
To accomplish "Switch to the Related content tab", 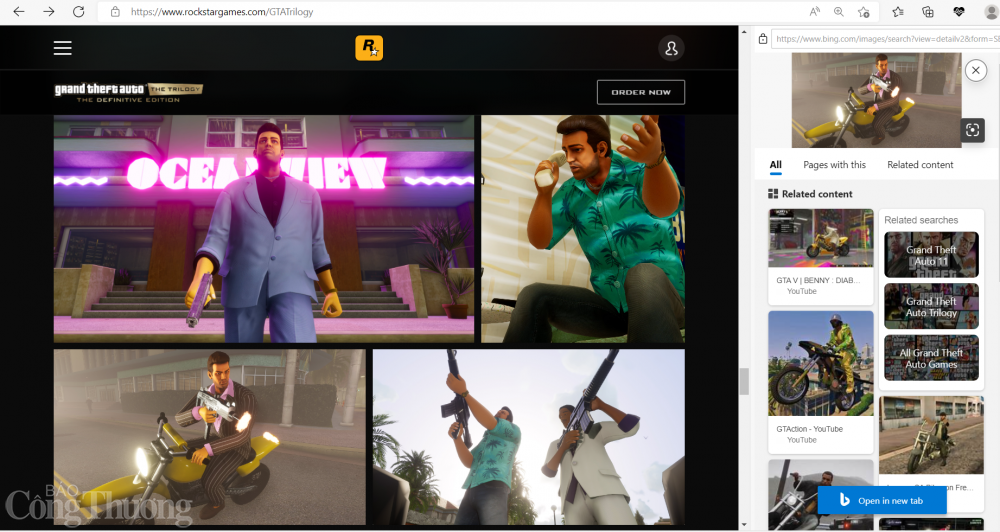I will pos(920,165).
